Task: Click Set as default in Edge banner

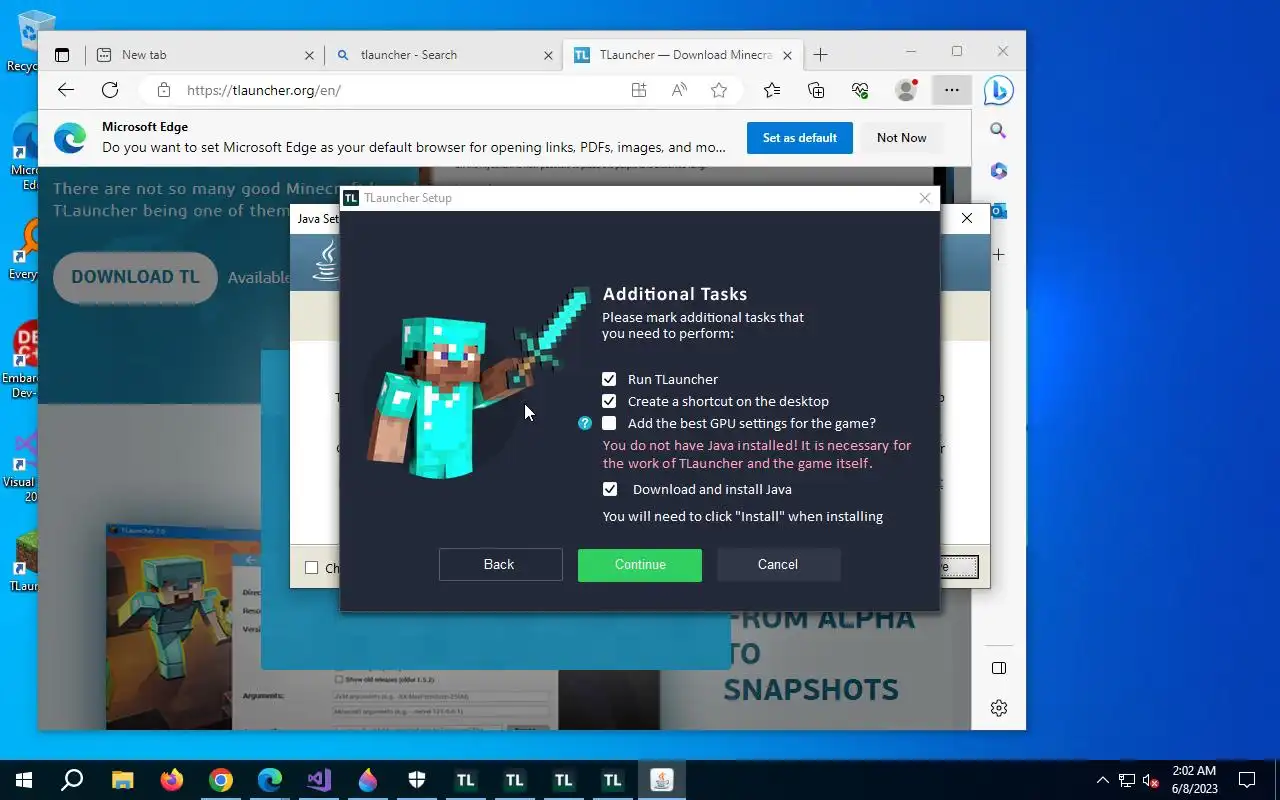Action: click(x=800, y=138)
